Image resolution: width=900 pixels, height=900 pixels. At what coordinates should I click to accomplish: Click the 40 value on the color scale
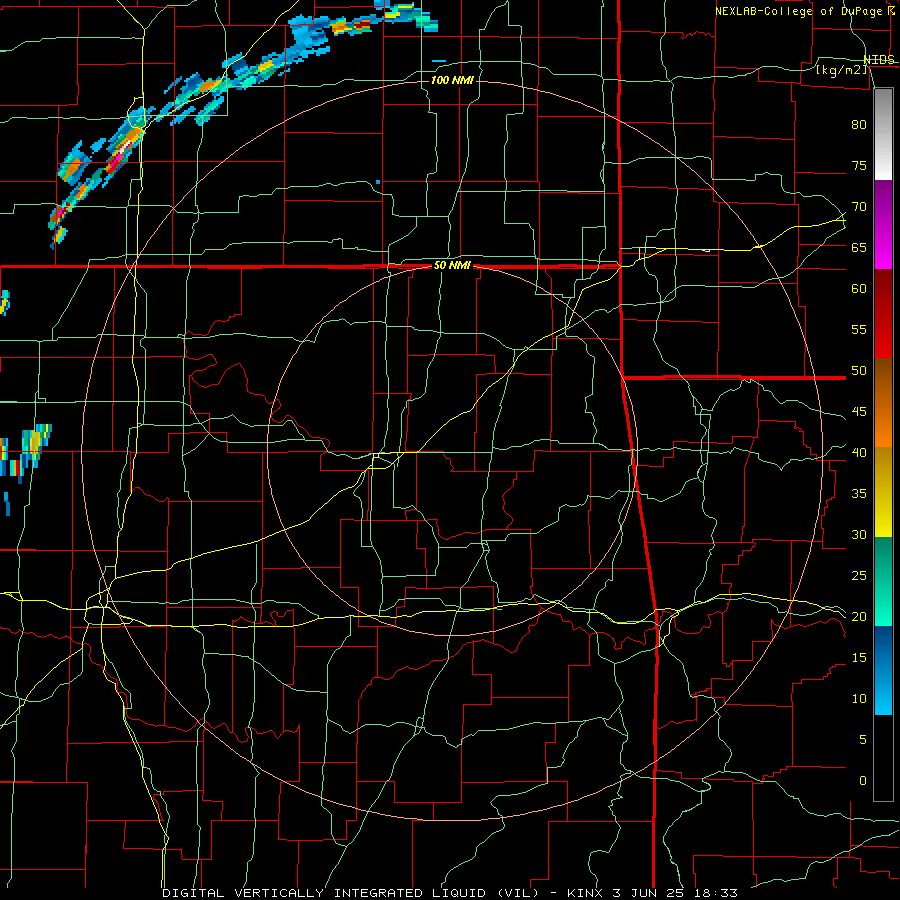[x=859, y=452]
